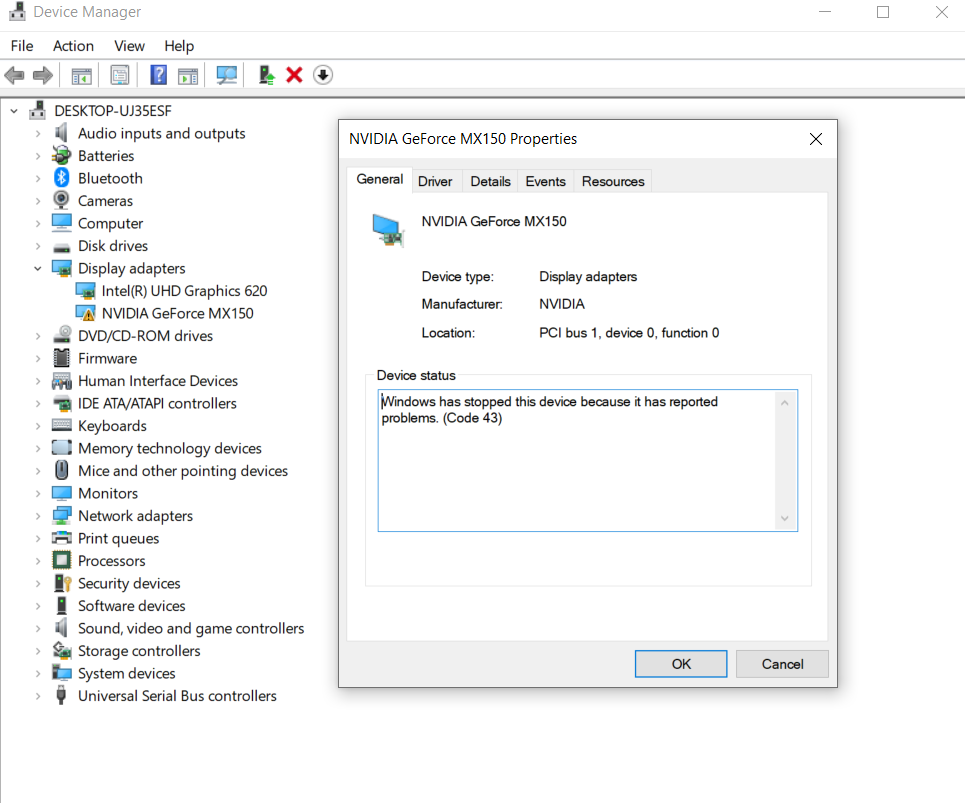
Task: Switch to the Details tab
Action: click(491, 182)
